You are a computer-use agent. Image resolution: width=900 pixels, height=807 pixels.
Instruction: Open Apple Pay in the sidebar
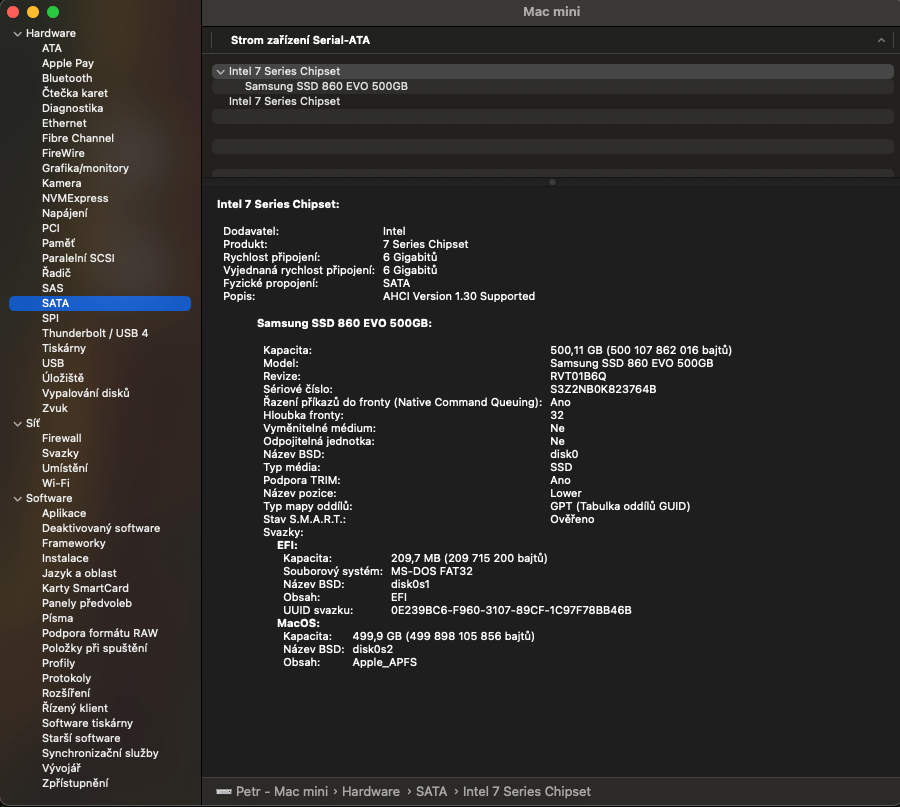tap(68, 63)
